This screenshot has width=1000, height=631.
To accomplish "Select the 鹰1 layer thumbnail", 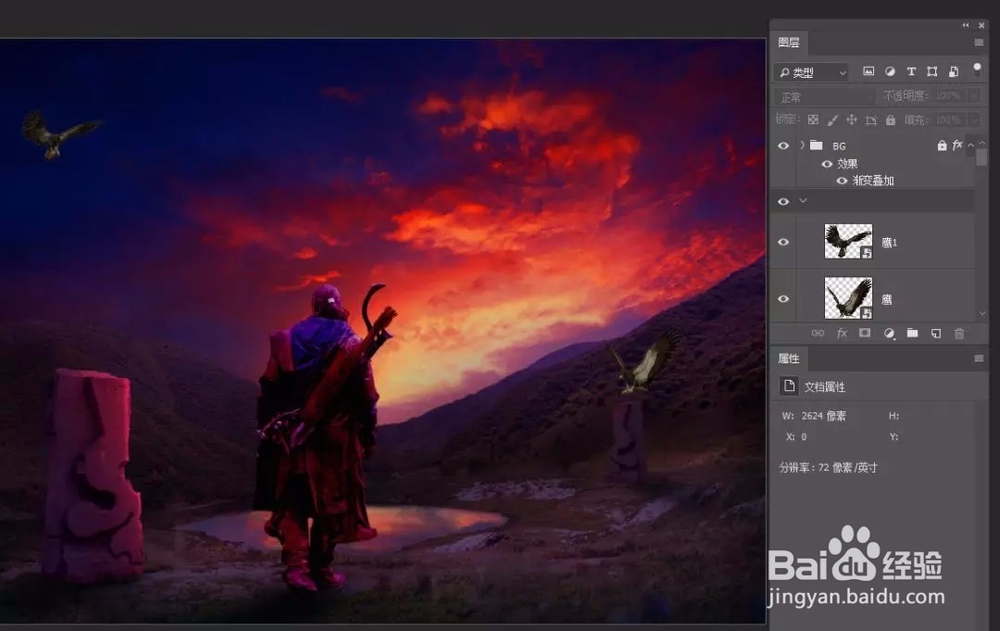I will [848, 241].
